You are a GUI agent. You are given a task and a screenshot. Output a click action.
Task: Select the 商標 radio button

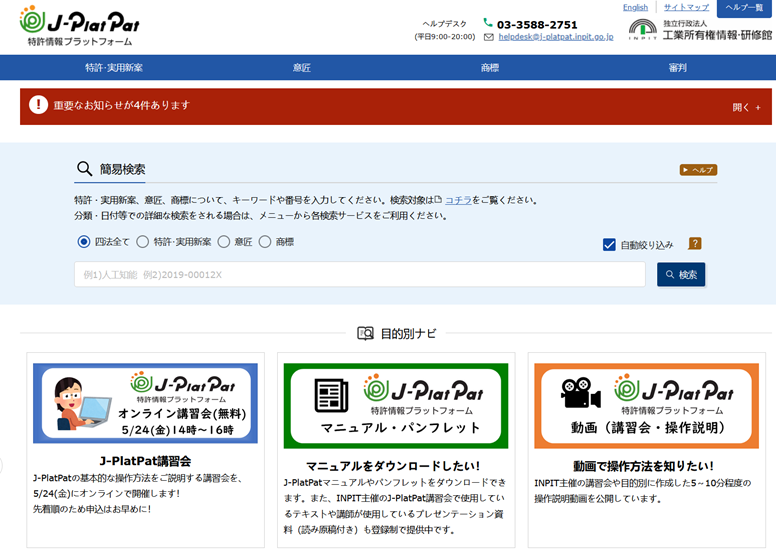[265, 242]
